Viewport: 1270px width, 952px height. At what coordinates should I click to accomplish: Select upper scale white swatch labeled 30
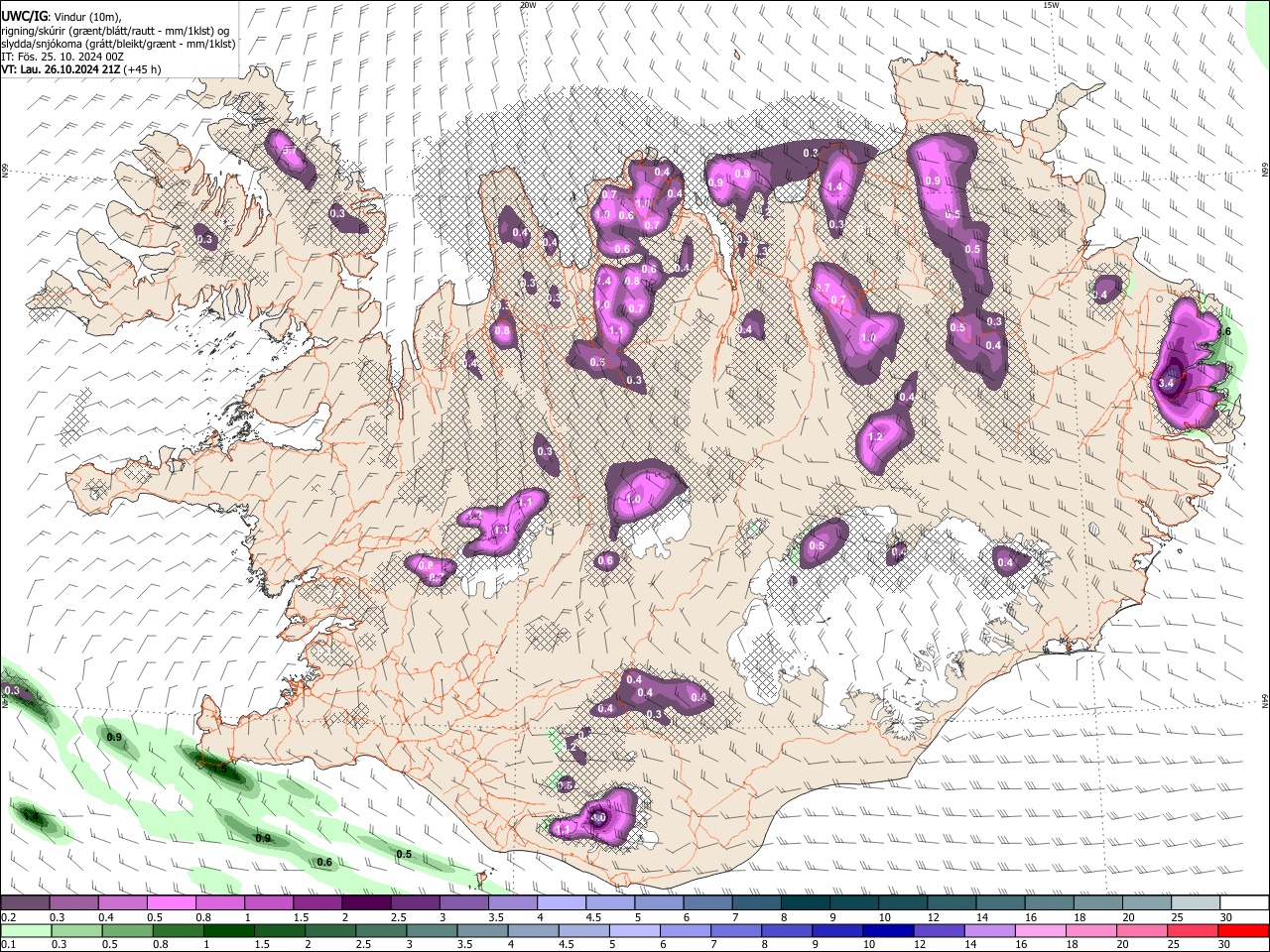tap(1245, 903)
